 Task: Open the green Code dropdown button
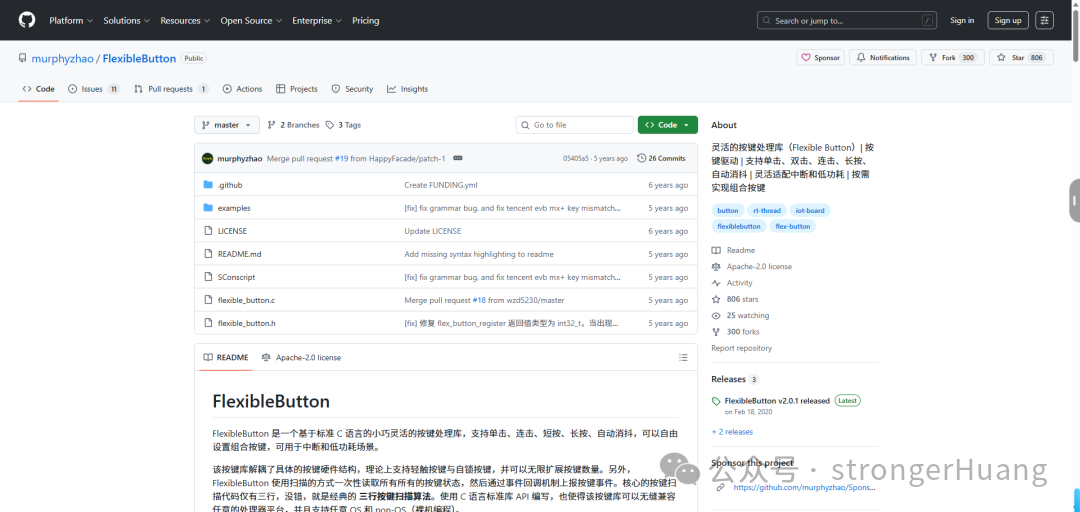(x=667, y=125)
